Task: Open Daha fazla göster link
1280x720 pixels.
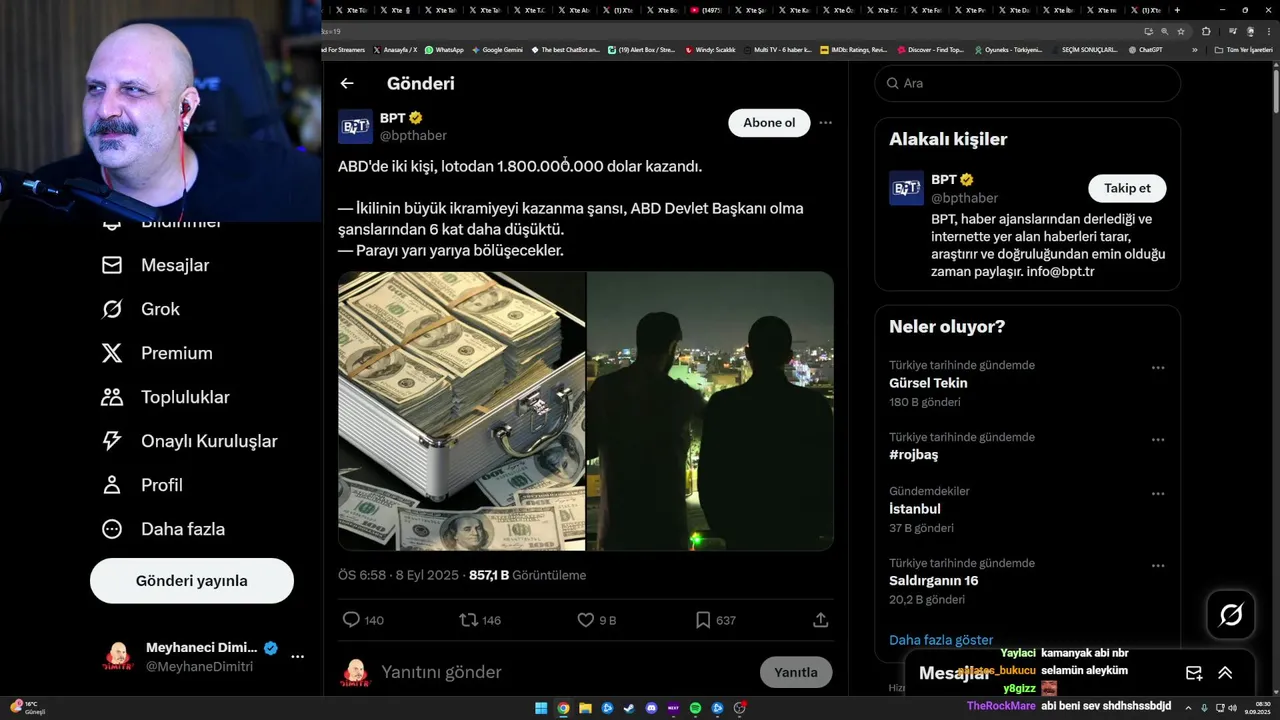Action: coord(941,640)
